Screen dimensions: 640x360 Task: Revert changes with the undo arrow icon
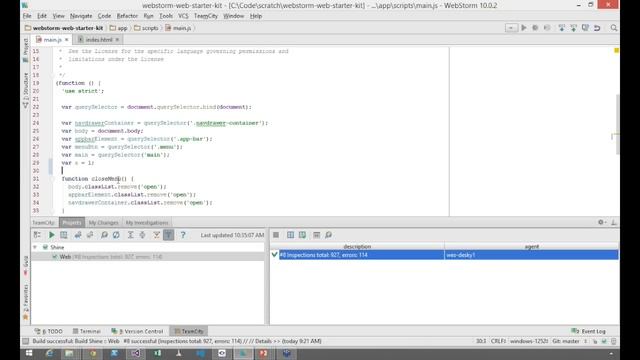pos(597,28)
